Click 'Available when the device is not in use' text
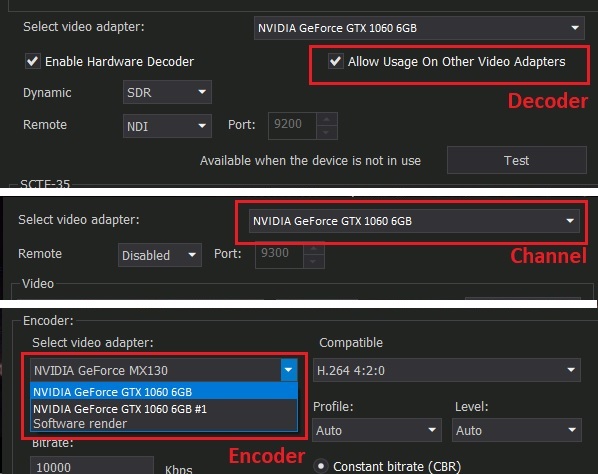Viewport: 598px width, 474px height. pyautogui.click(x=310, y=161)
